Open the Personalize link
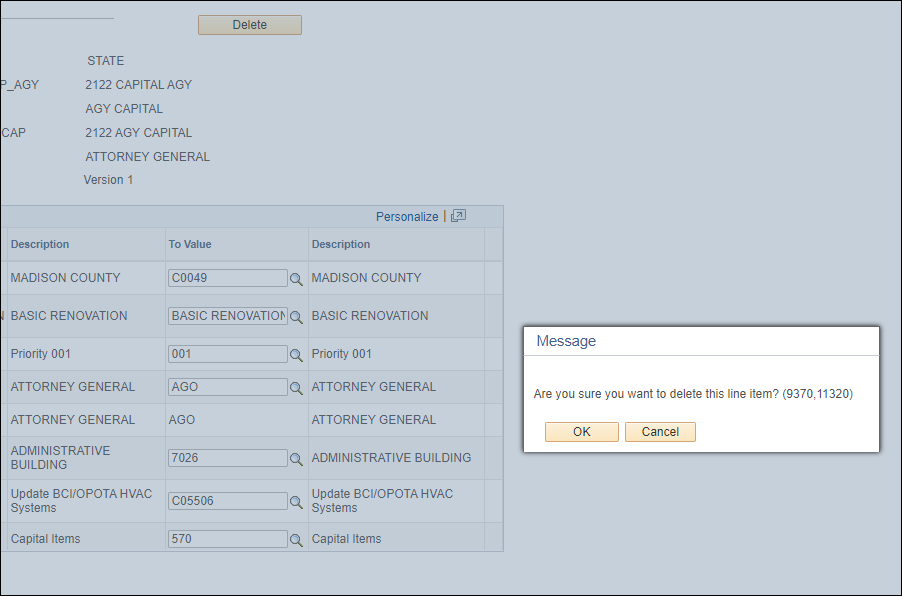 coord(406,216)
